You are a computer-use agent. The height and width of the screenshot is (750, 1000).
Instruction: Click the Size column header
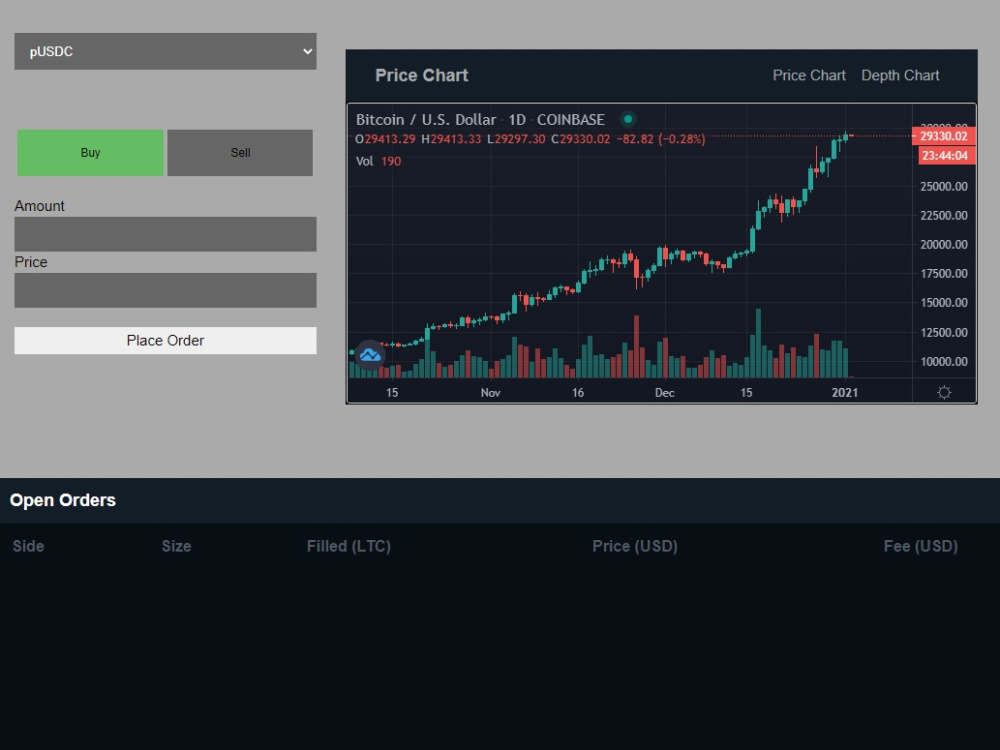pos(176,546)
